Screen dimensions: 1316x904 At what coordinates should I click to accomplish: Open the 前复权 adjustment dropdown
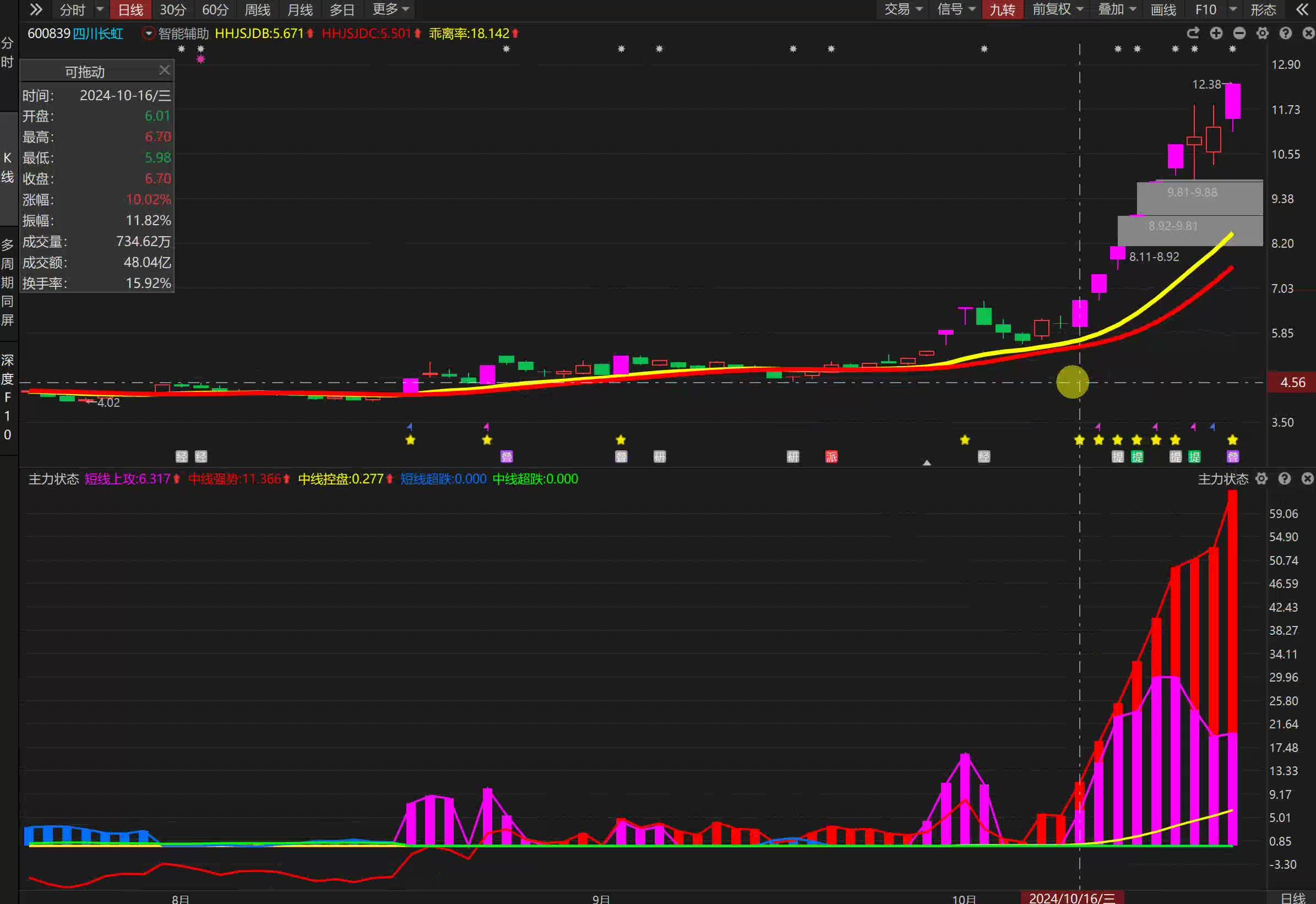(x=1058, y=9)
